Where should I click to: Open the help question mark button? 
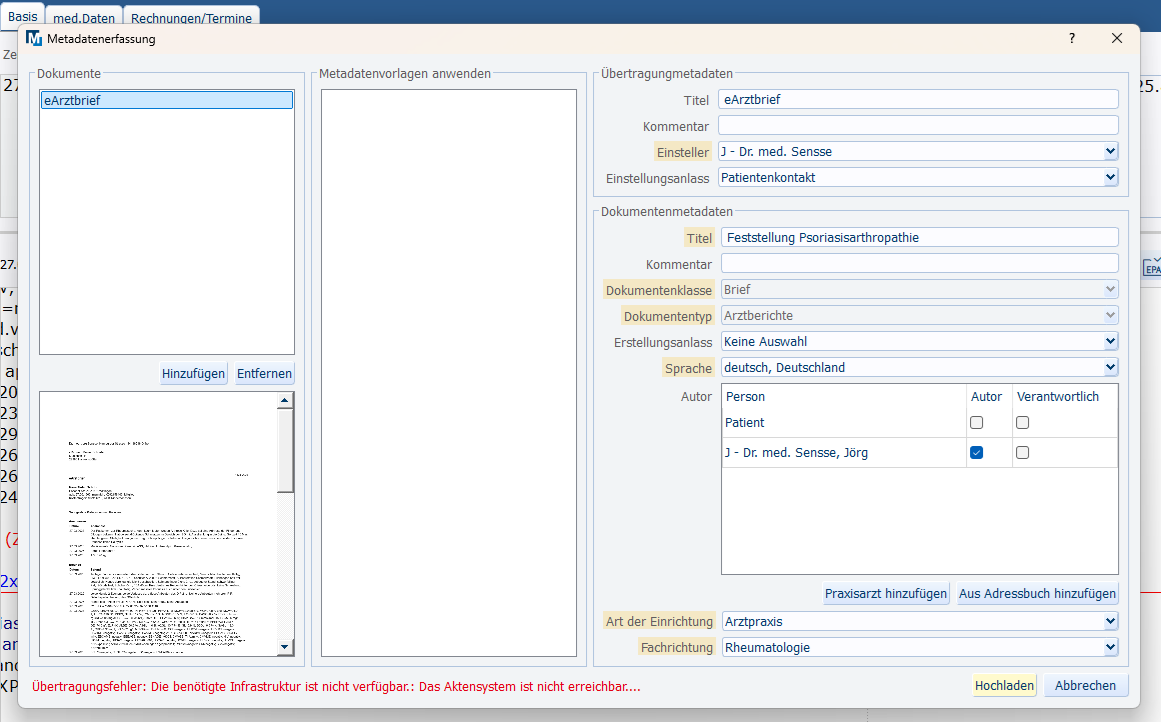coord(1071,39)
